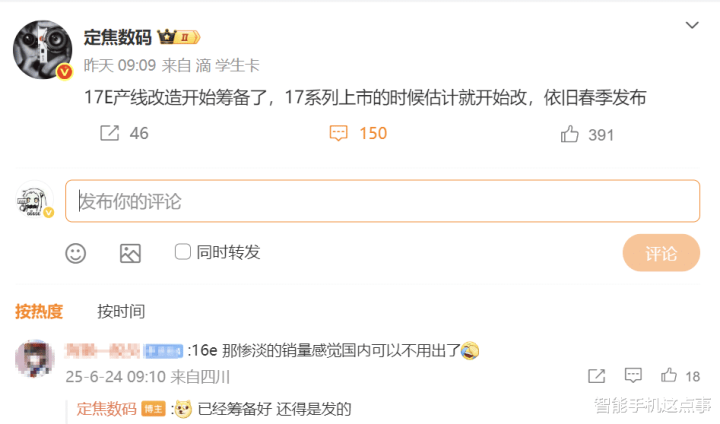Reply to the 16e comment via bubble icon

[633, 375]
